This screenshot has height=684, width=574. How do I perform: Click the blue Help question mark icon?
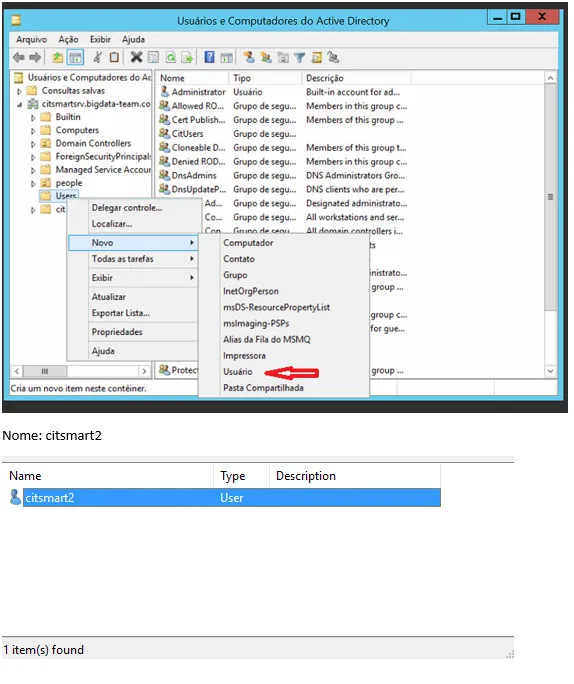(x=209, y=57)
